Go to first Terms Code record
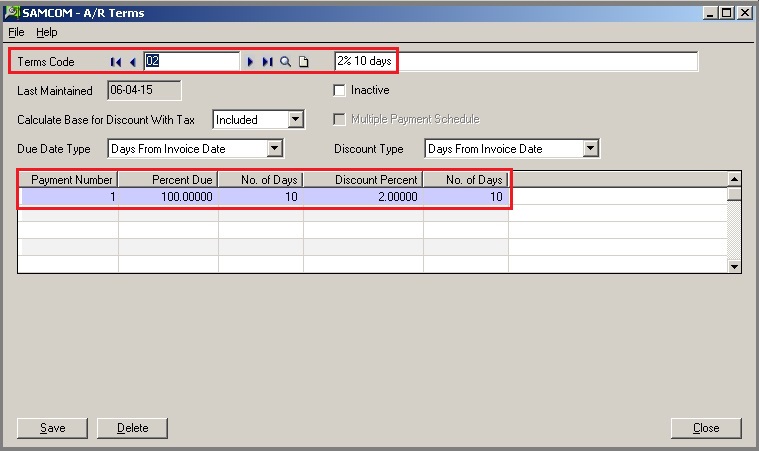 [x=116, y=62]
